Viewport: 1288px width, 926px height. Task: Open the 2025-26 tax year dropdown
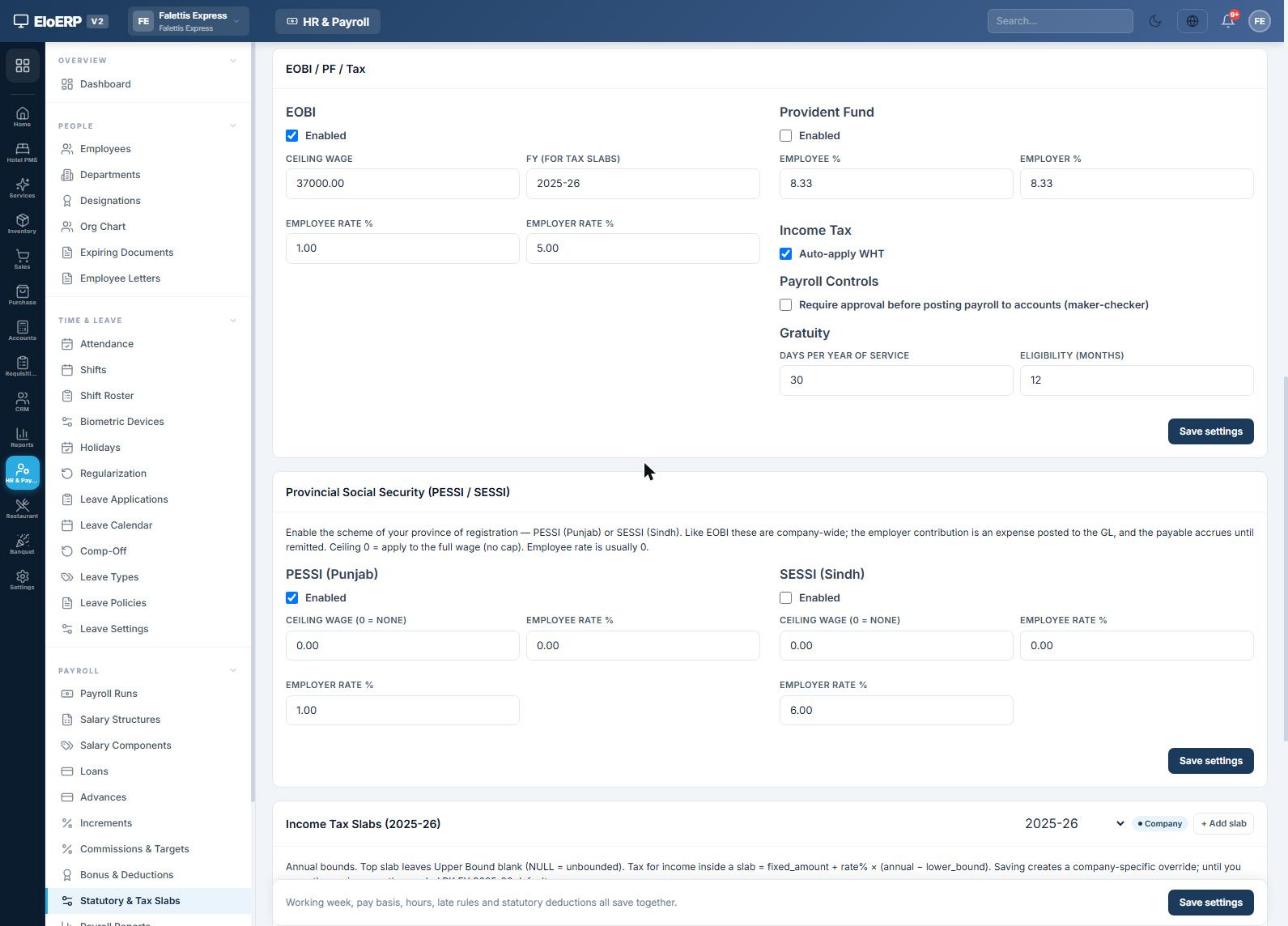coord(1074,824)
